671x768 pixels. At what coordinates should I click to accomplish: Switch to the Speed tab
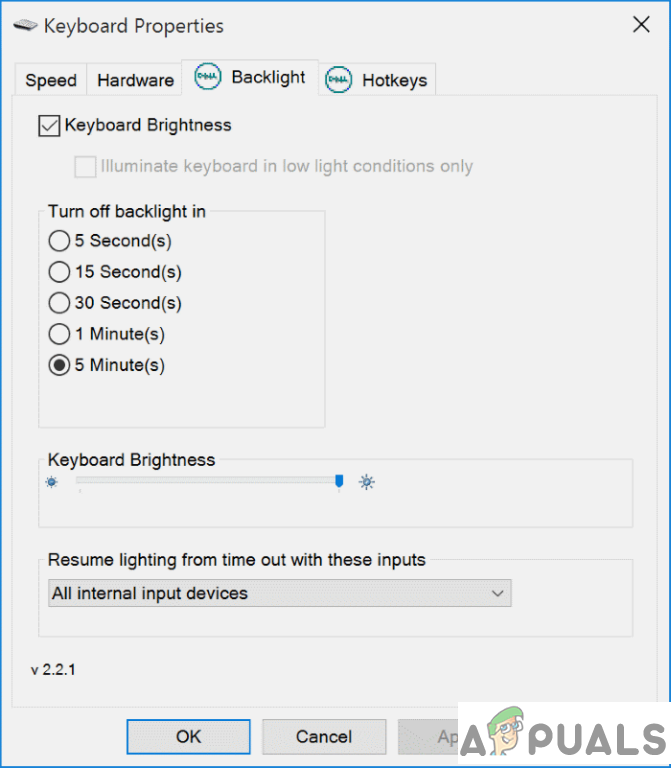tap(51, 81)
